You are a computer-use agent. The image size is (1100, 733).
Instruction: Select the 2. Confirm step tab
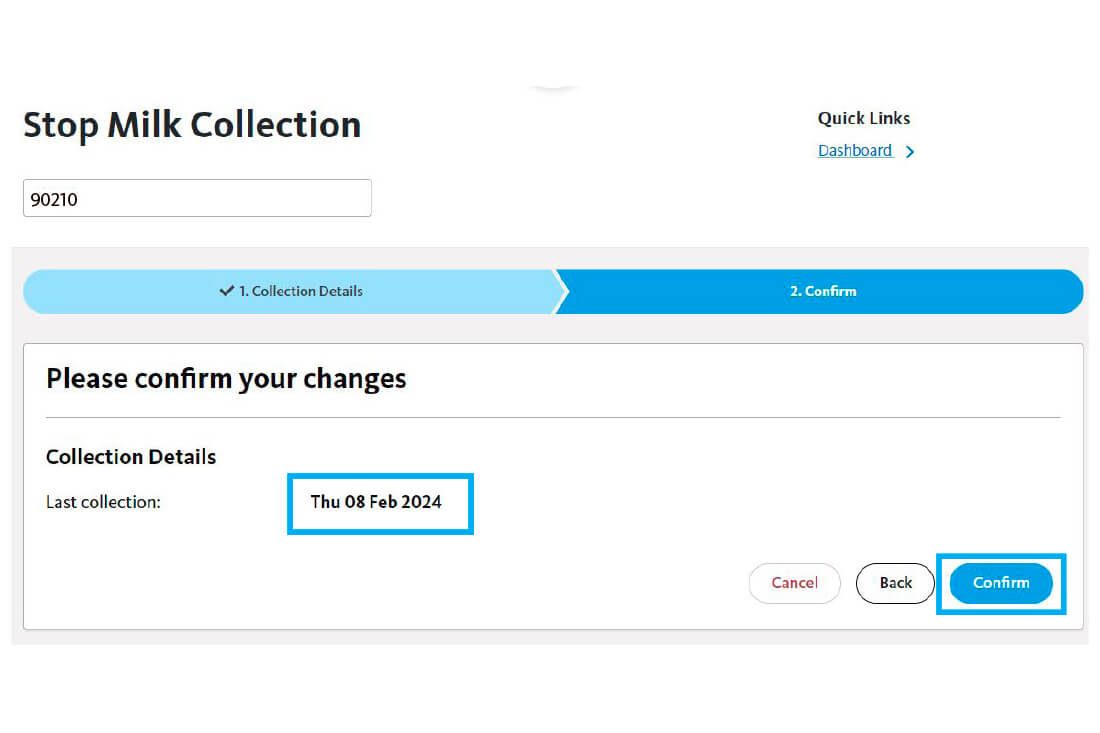(823, 291)
